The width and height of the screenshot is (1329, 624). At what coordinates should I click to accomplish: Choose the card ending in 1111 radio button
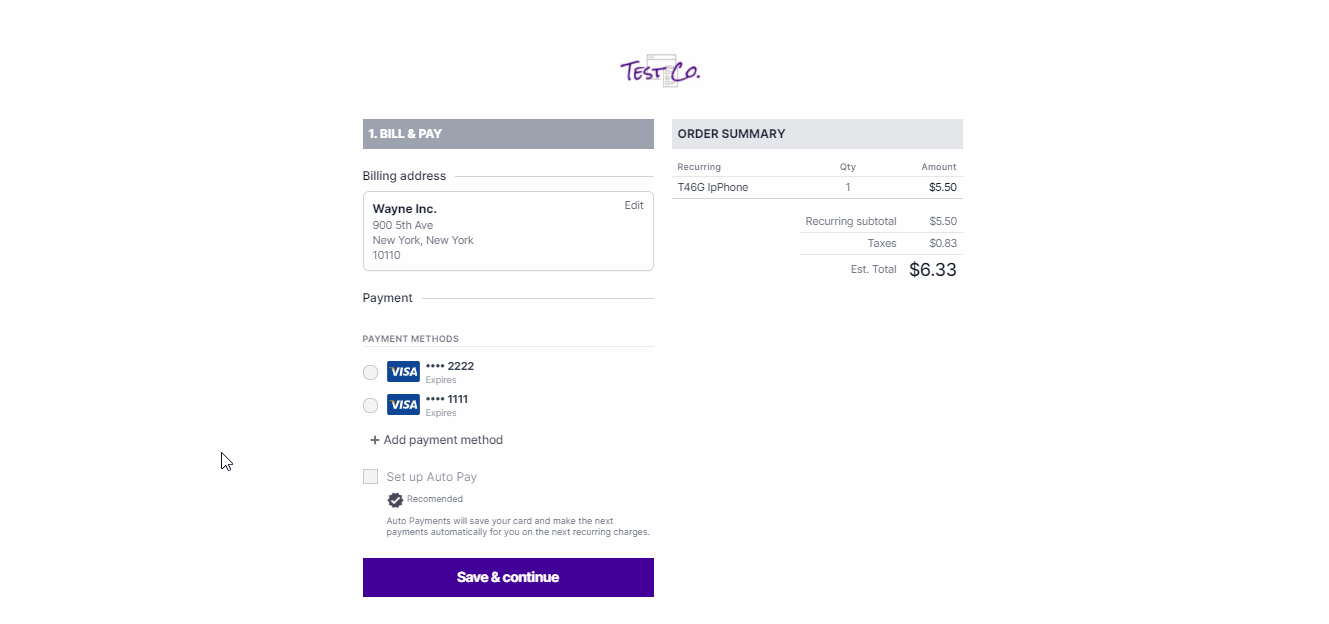coord(370,405)
